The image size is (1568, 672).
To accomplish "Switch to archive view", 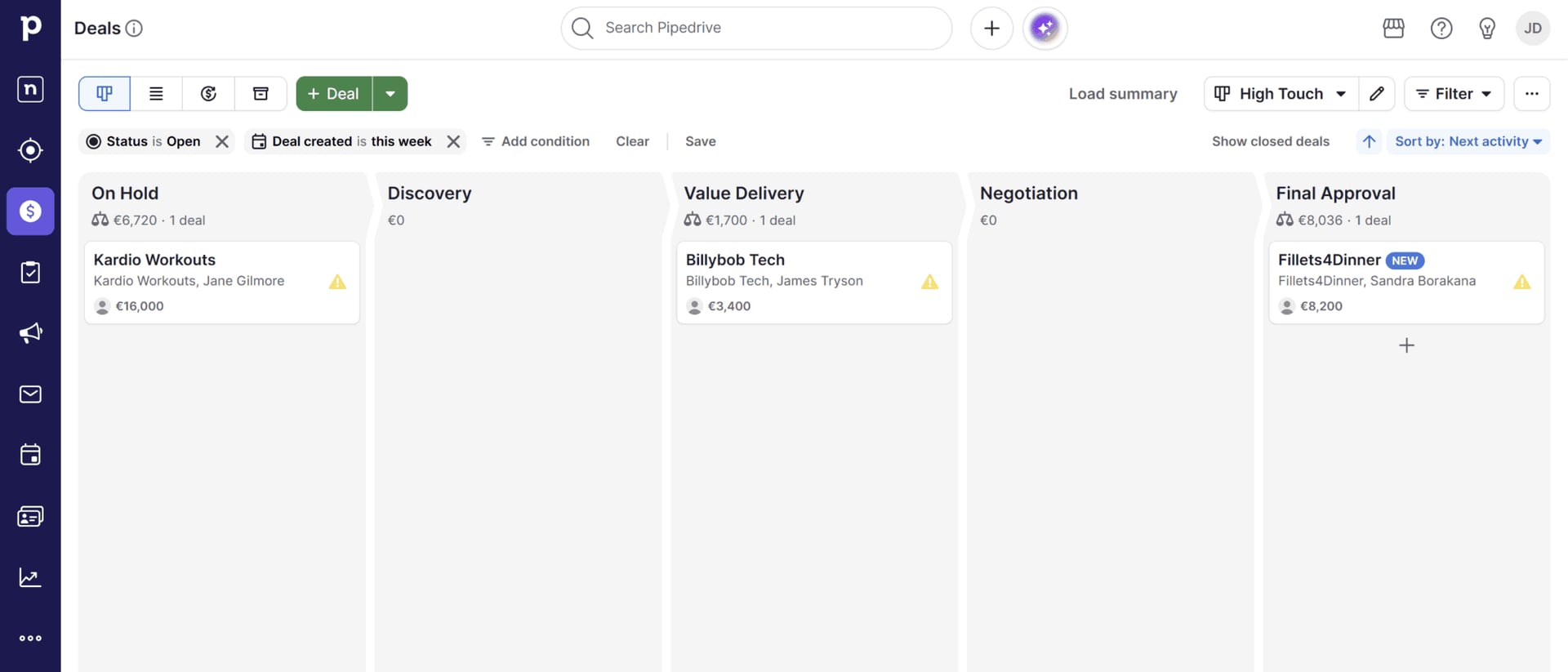I will coord(261,94).
